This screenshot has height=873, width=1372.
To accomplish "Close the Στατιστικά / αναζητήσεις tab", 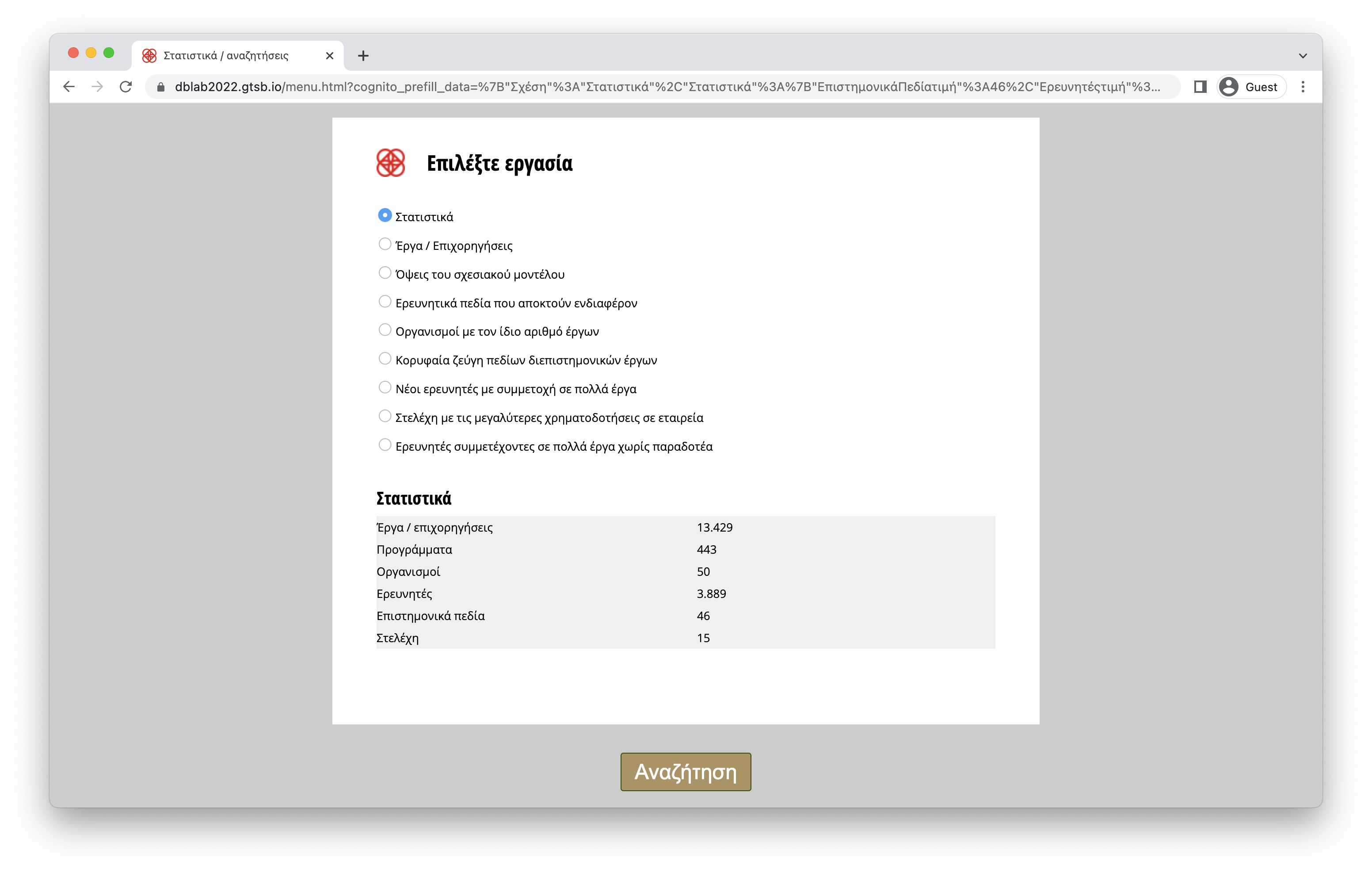I will (329, 56).
